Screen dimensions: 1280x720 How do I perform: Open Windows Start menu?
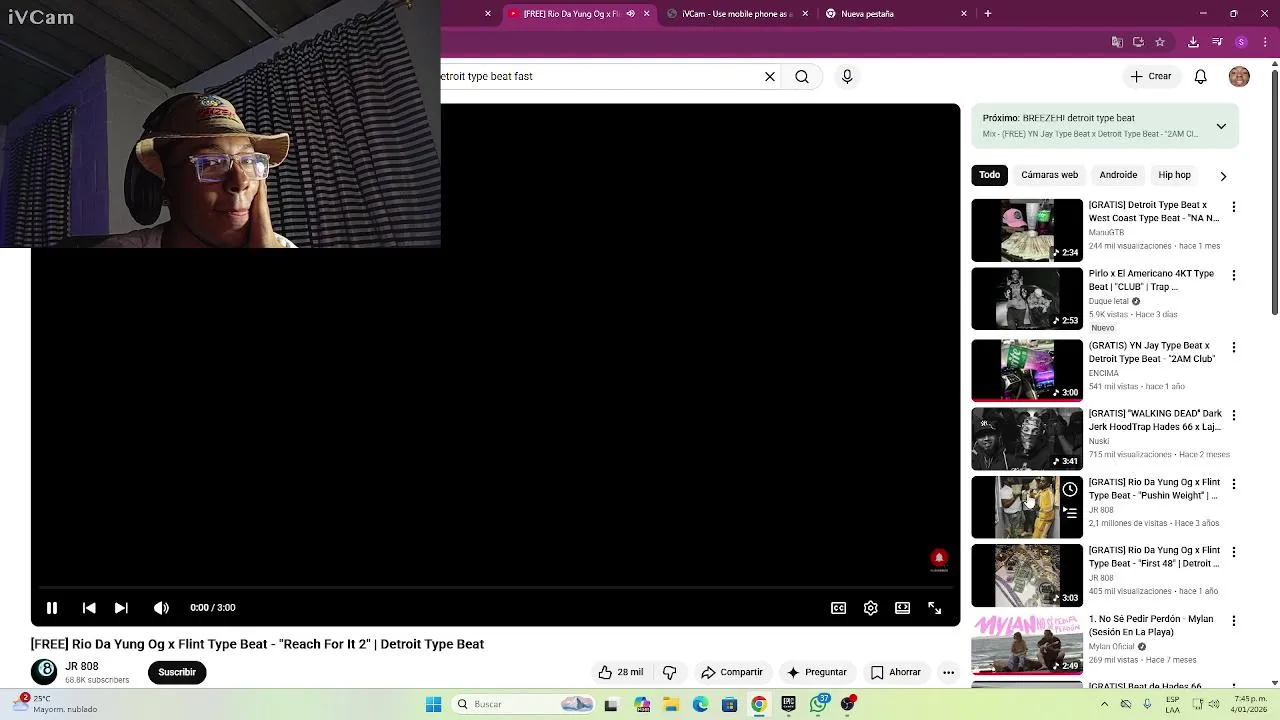[434, 704]
